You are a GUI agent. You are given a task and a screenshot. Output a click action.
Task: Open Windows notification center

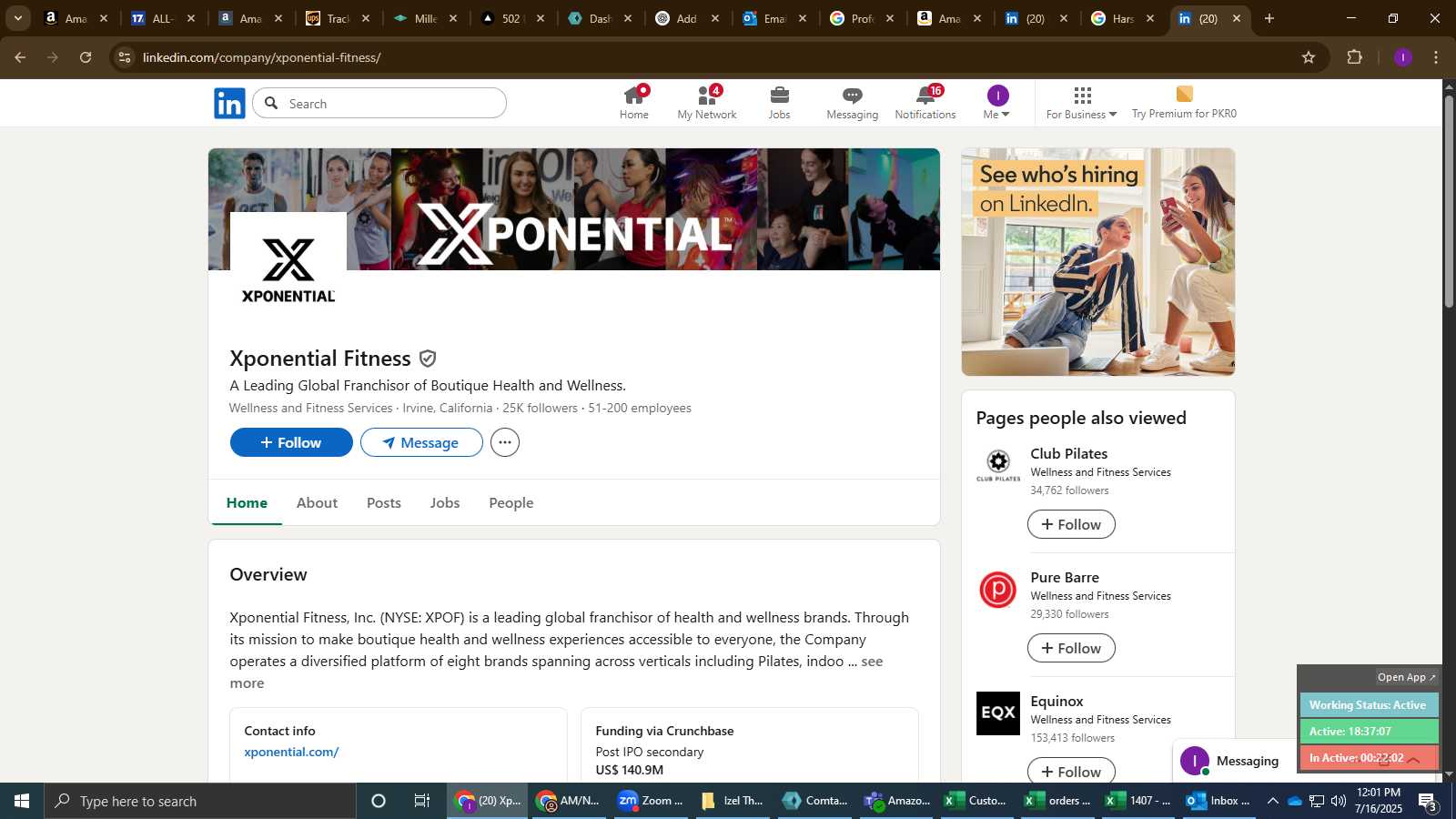(1427, 801)
